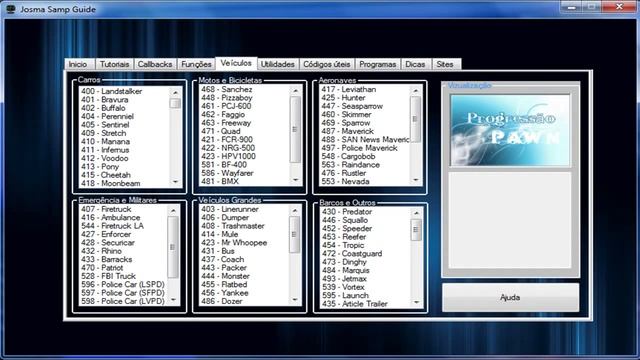Screen dimensions: 640x360
Task: Select 417 - Leviathan in Aeronaves
Action: point(349,89)
